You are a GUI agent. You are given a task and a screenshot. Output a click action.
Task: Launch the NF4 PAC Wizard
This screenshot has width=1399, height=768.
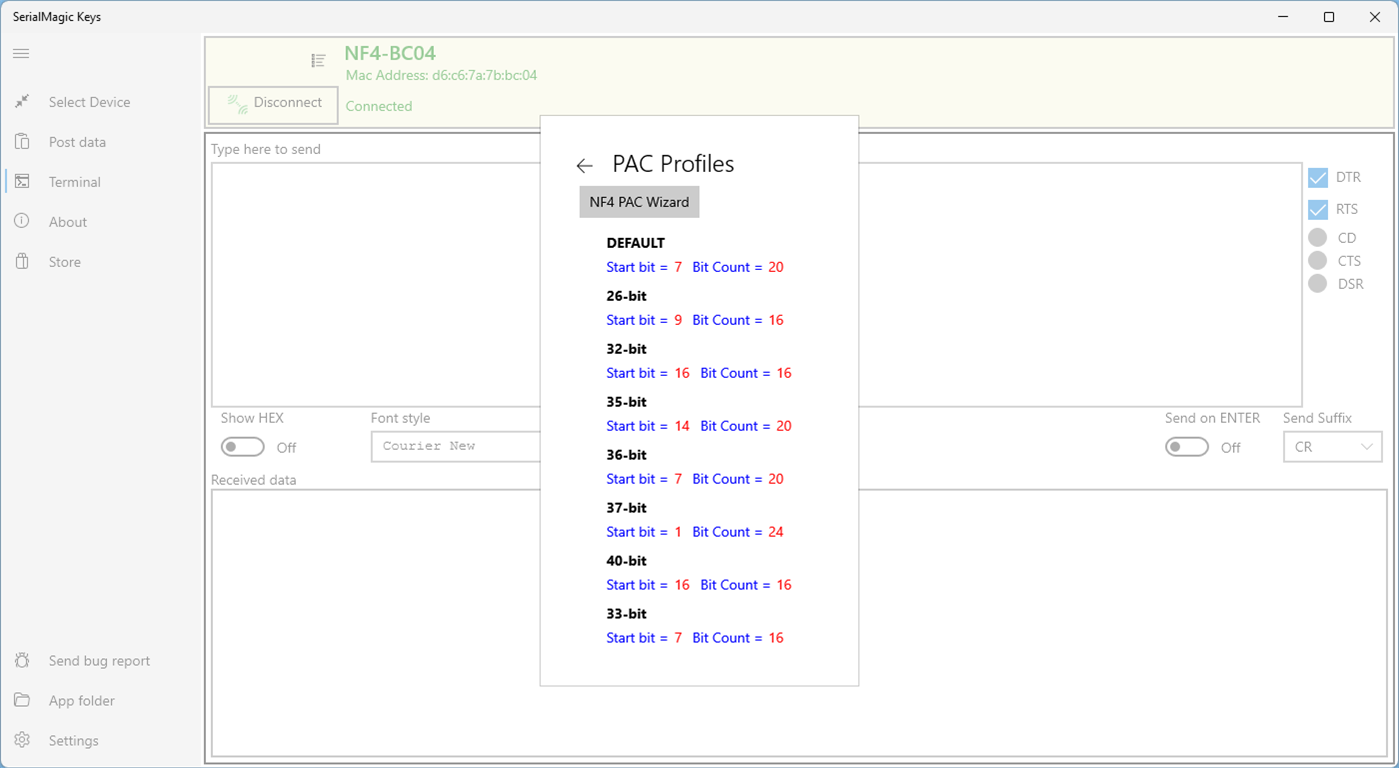[639, 202]
